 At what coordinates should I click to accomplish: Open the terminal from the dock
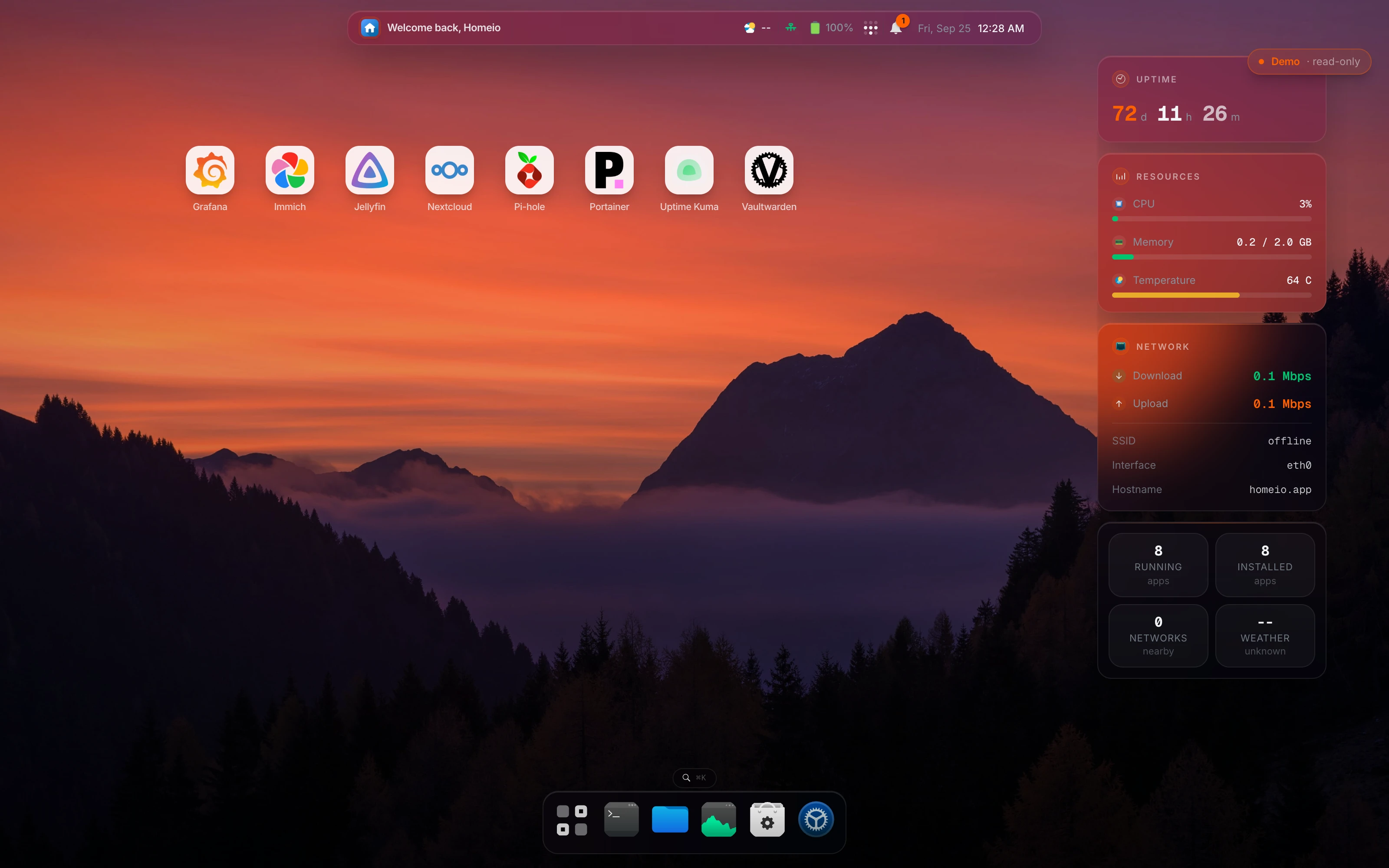click(621, 820)
